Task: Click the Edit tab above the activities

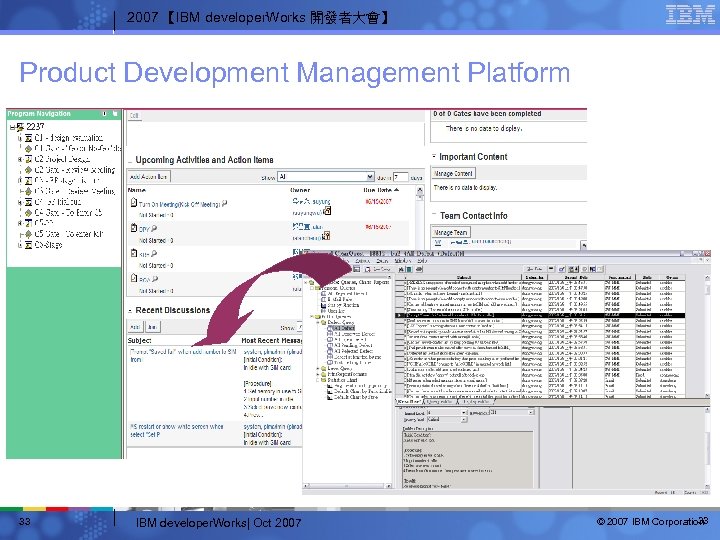Action: (134, 116)
